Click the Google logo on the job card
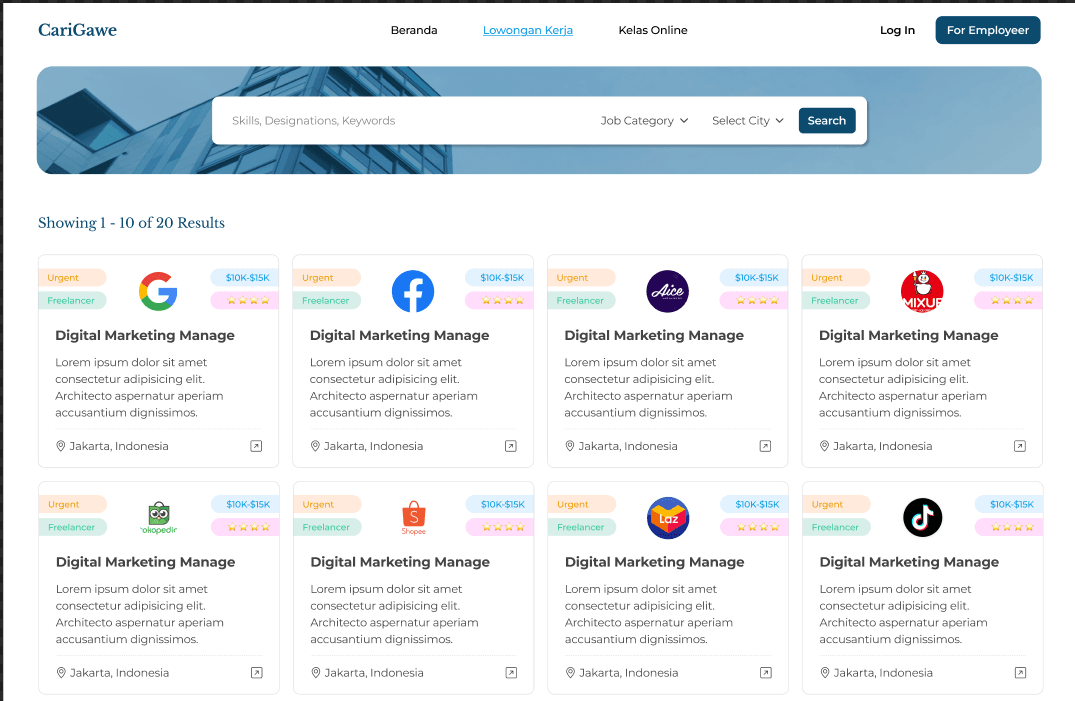Viewport: 1075px width, 701px height. coord(158,291)
